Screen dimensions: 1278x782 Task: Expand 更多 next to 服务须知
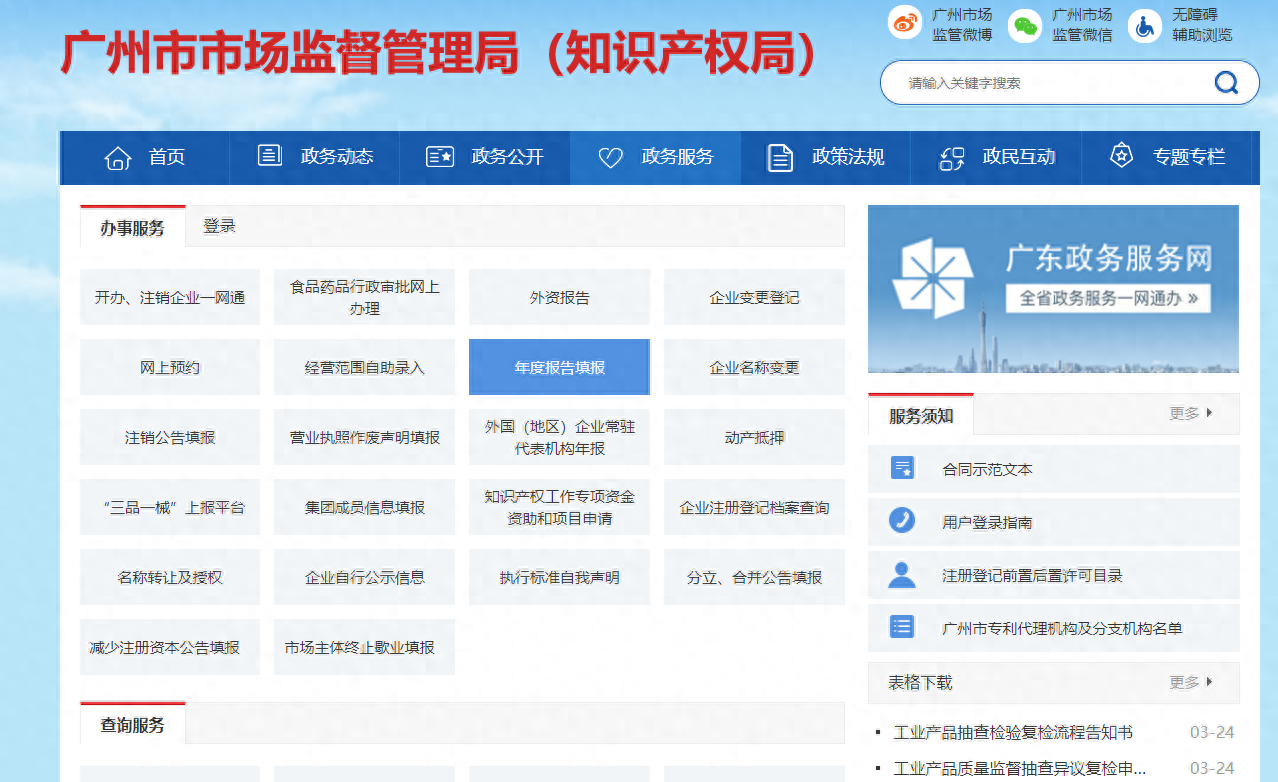pos(1190,413)
